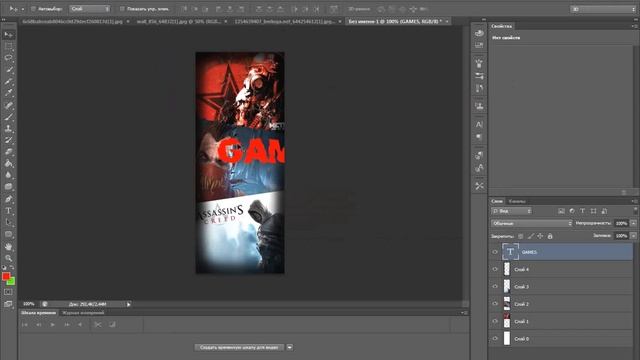
Task: Click the Opacity 100% value field
Action: pos(621,223)
